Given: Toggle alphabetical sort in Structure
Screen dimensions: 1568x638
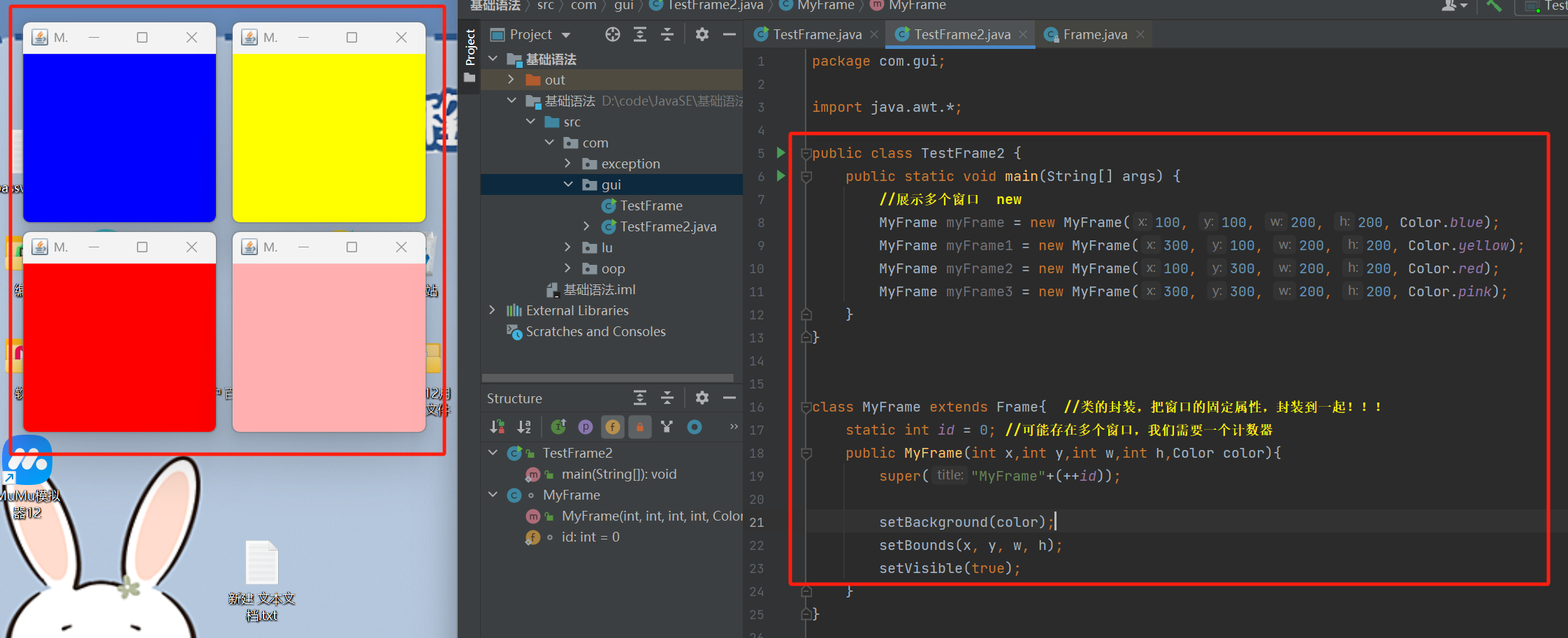Looking at the screenshot, I should pos(524,427).
